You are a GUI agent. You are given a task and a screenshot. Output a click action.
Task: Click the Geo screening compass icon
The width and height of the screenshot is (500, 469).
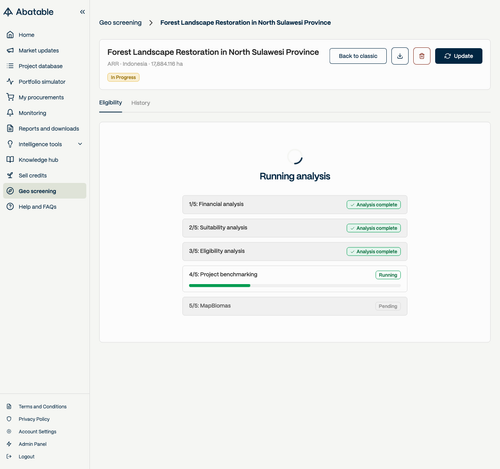pyautogui.click(x=10, y=191)
